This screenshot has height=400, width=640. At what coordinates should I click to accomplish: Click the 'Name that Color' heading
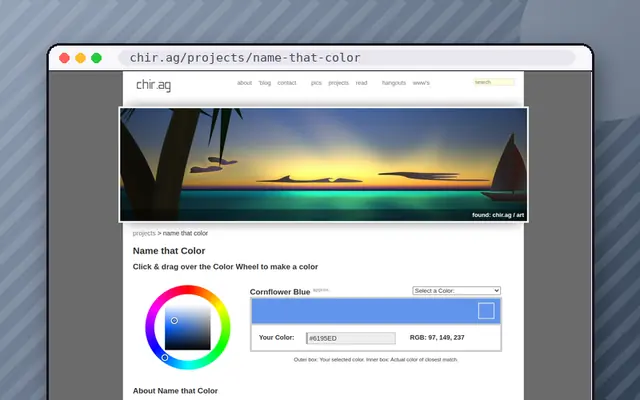tap(169, 251)
